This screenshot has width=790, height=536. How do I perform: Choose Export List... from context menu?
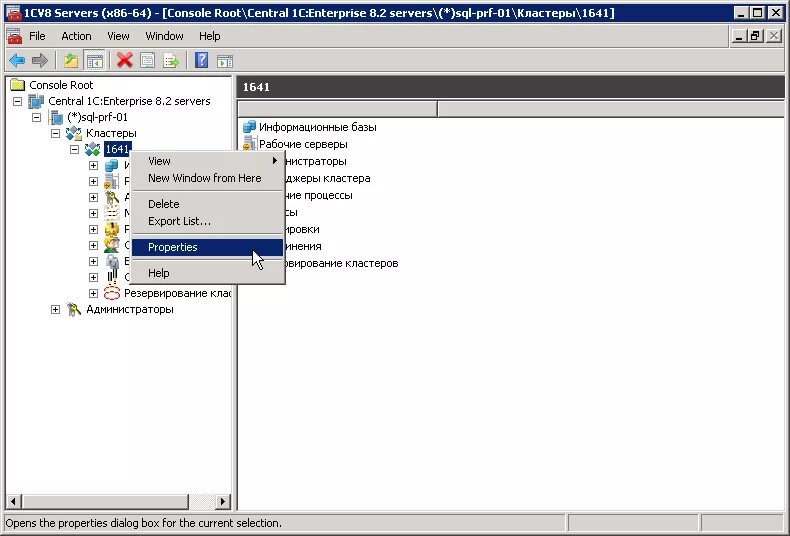[x=208, y=221]
